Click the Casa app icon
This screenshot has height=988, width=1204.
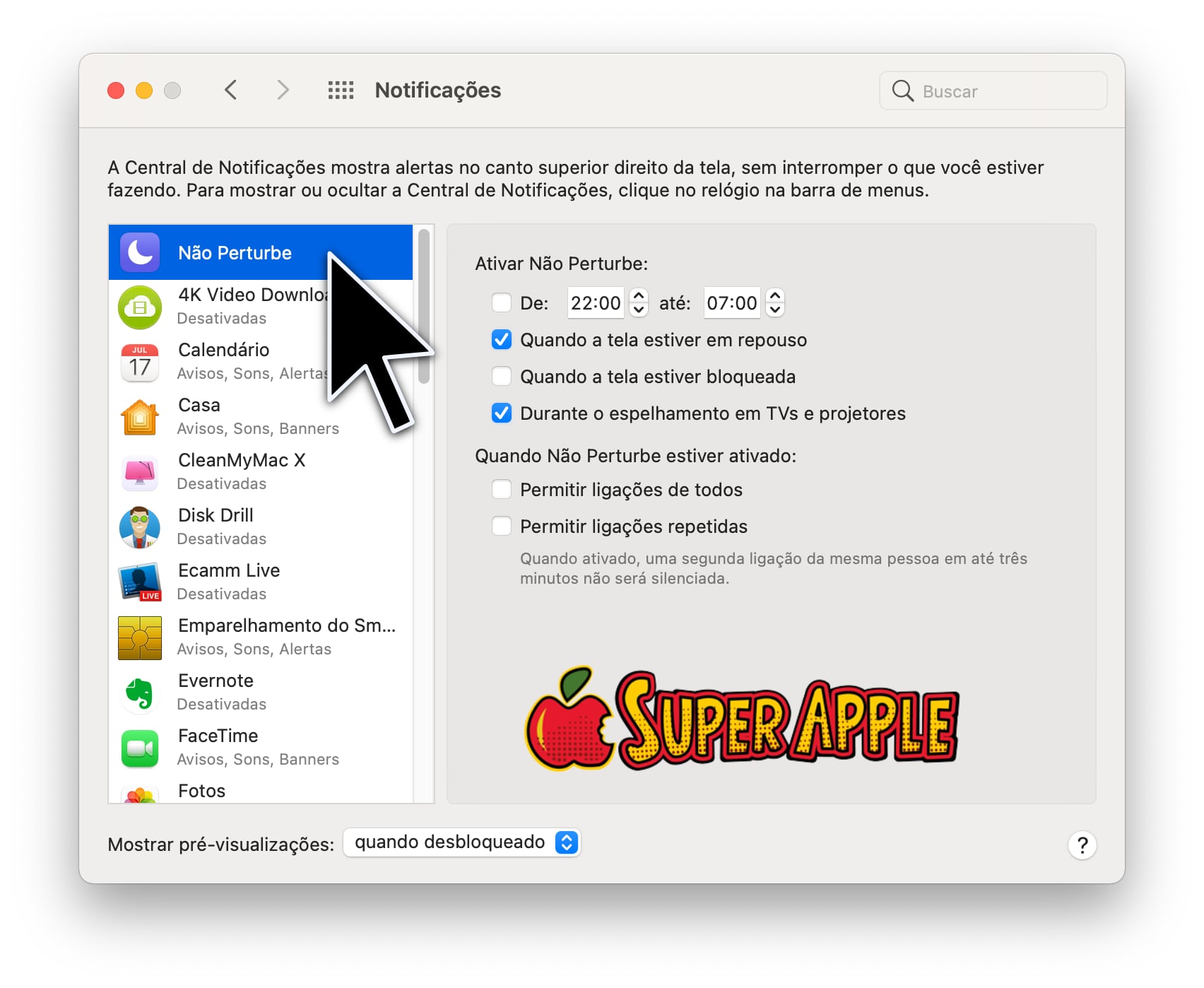[x=139, y=417]
